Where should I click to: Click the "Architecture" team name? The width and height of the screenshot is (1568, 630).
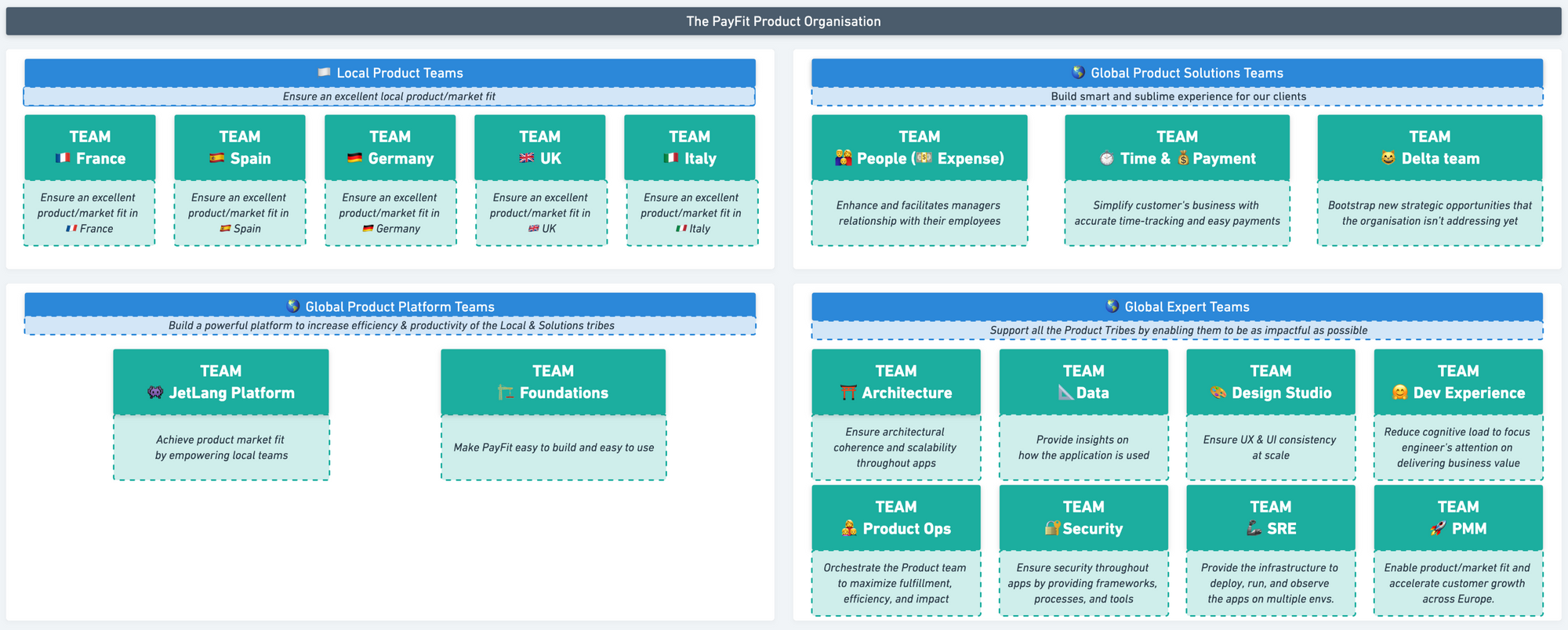point(906,393)
